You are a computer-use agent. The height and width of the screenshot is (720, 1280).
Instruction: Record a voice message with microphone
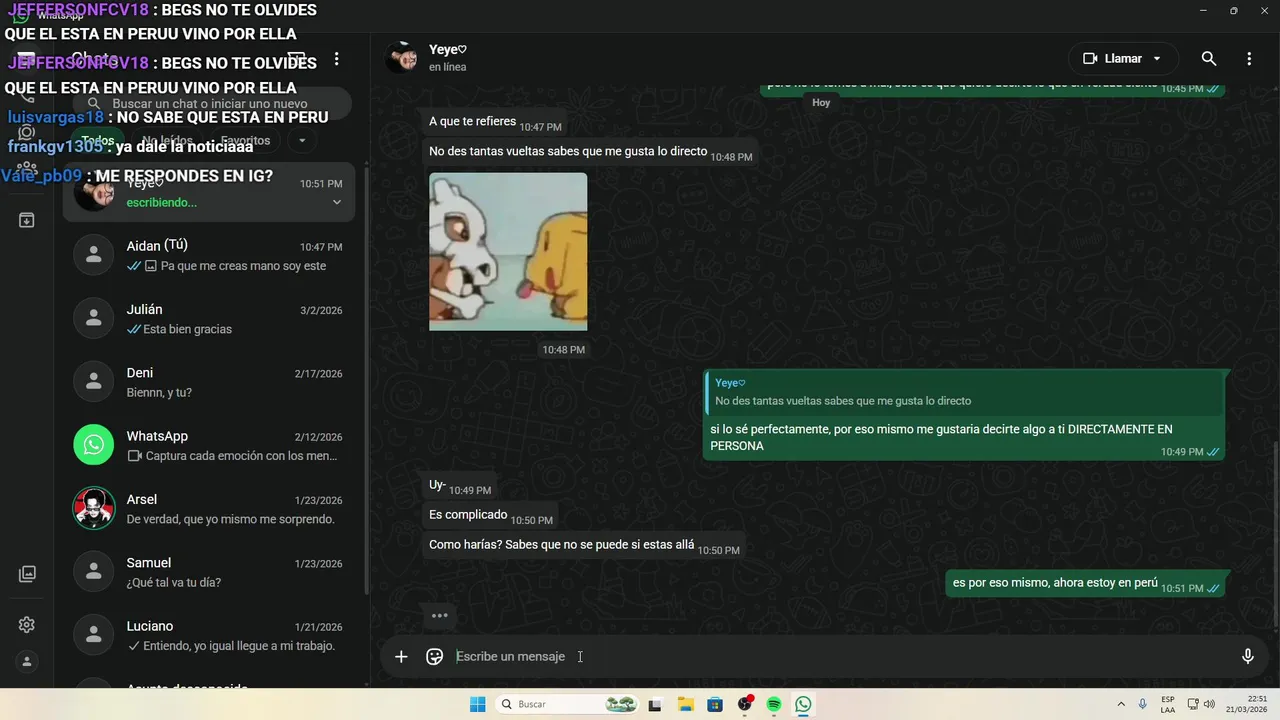click(1248, 657)
